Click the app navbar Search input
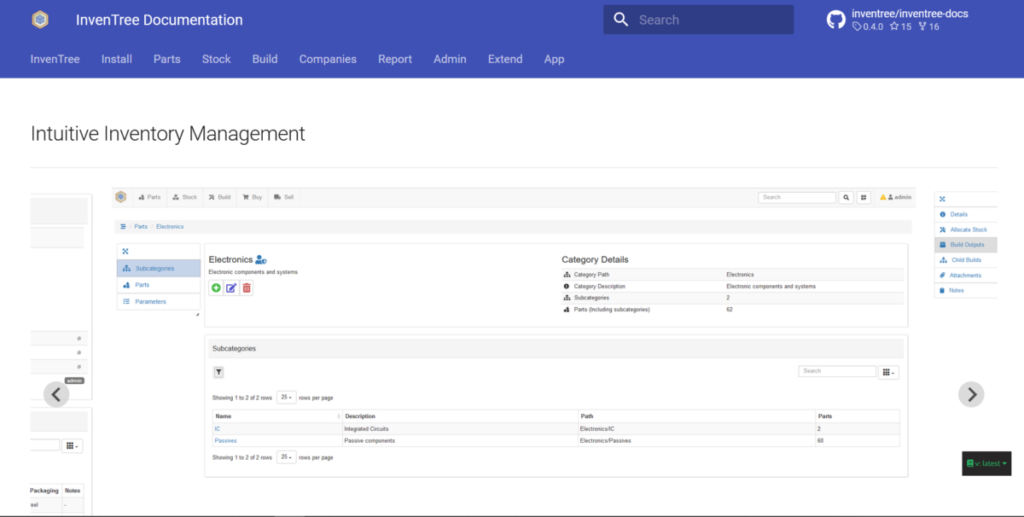The height and width of the screenshot is (517, 1024). pyautogui.click(x=797, y=197)
